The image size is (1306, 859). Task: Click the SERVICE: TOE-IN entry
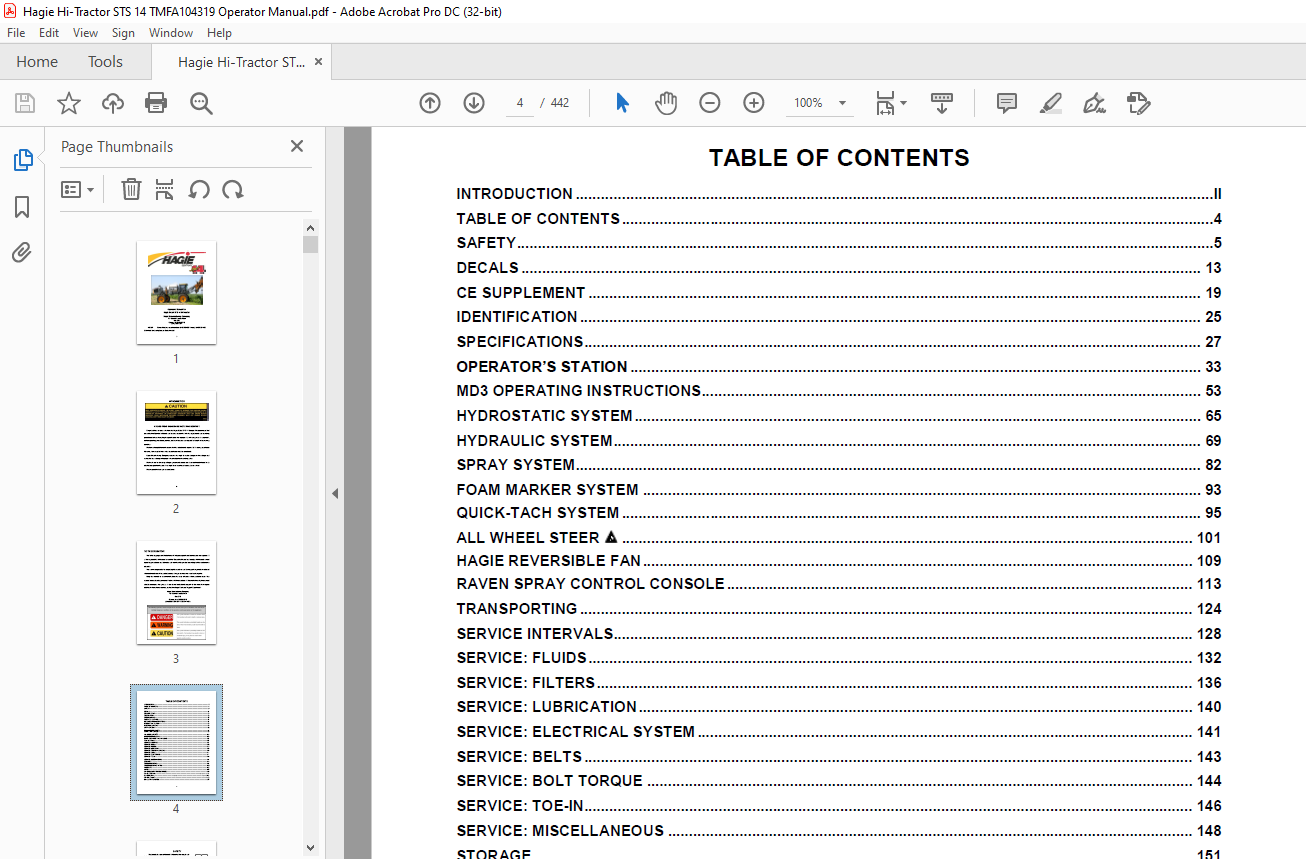click(x=839, y=806)
